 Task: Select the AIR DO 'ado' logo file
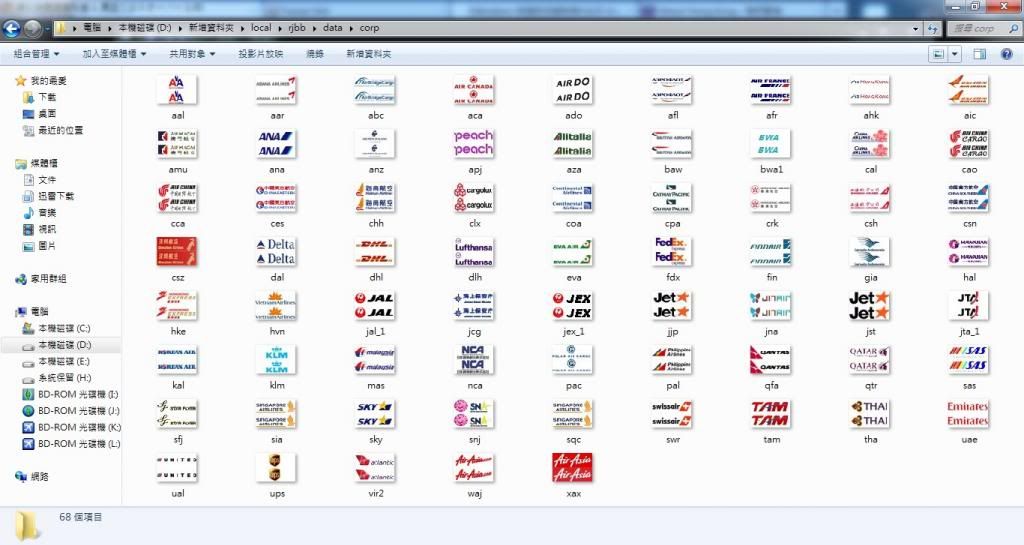573,90
